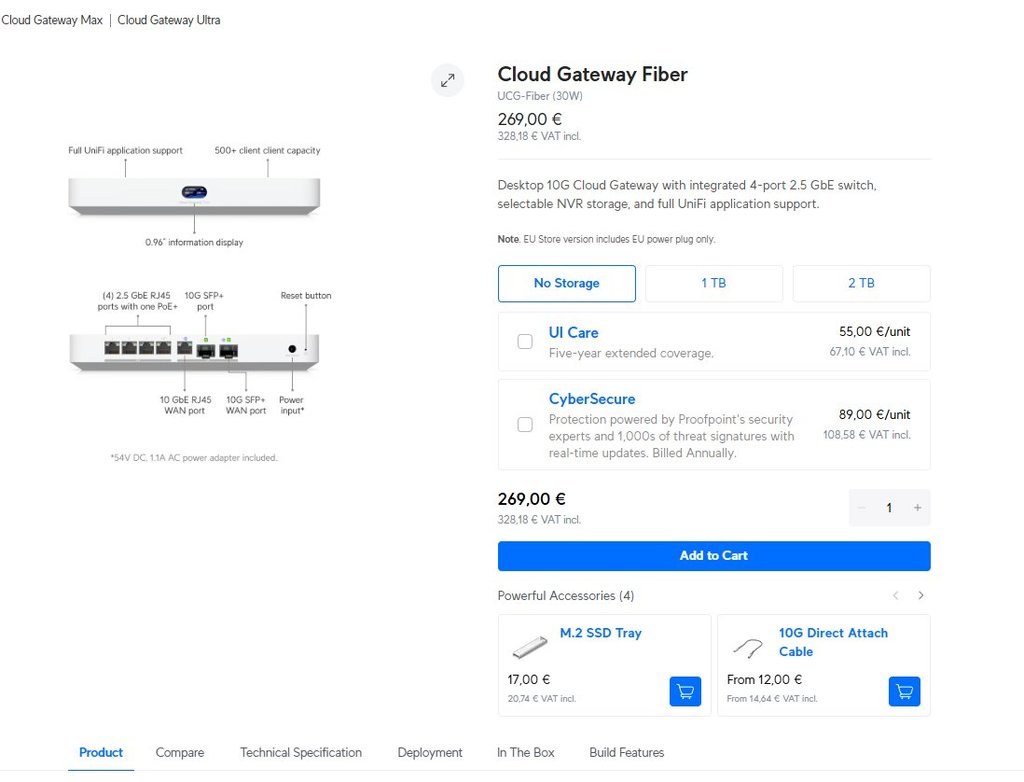
Task: Select the 2 TB storage option
Action: pyautogui.click(x=861, y=284)
